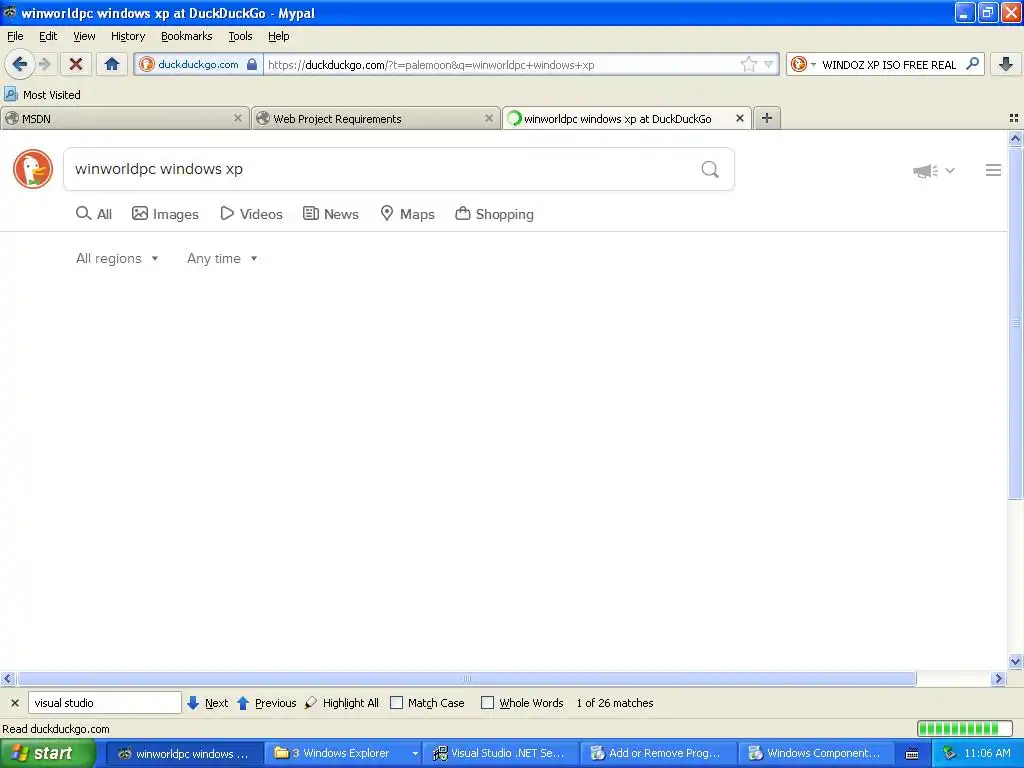This screenshot has width=1024, height=768.
Task: Click the system tray icon beside the clock
Action: [x=949, y=754]
